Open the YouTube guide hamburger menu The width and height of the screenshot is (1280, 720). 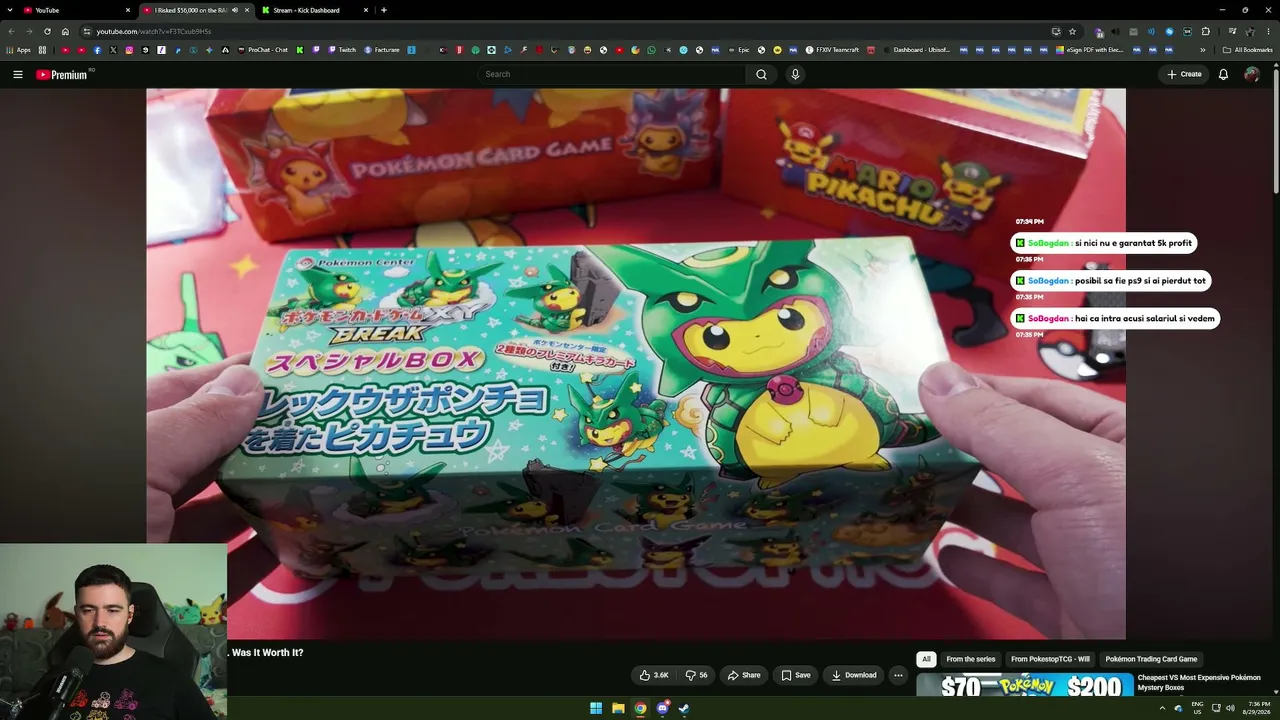pyautogui.click(x=18, y=74)
